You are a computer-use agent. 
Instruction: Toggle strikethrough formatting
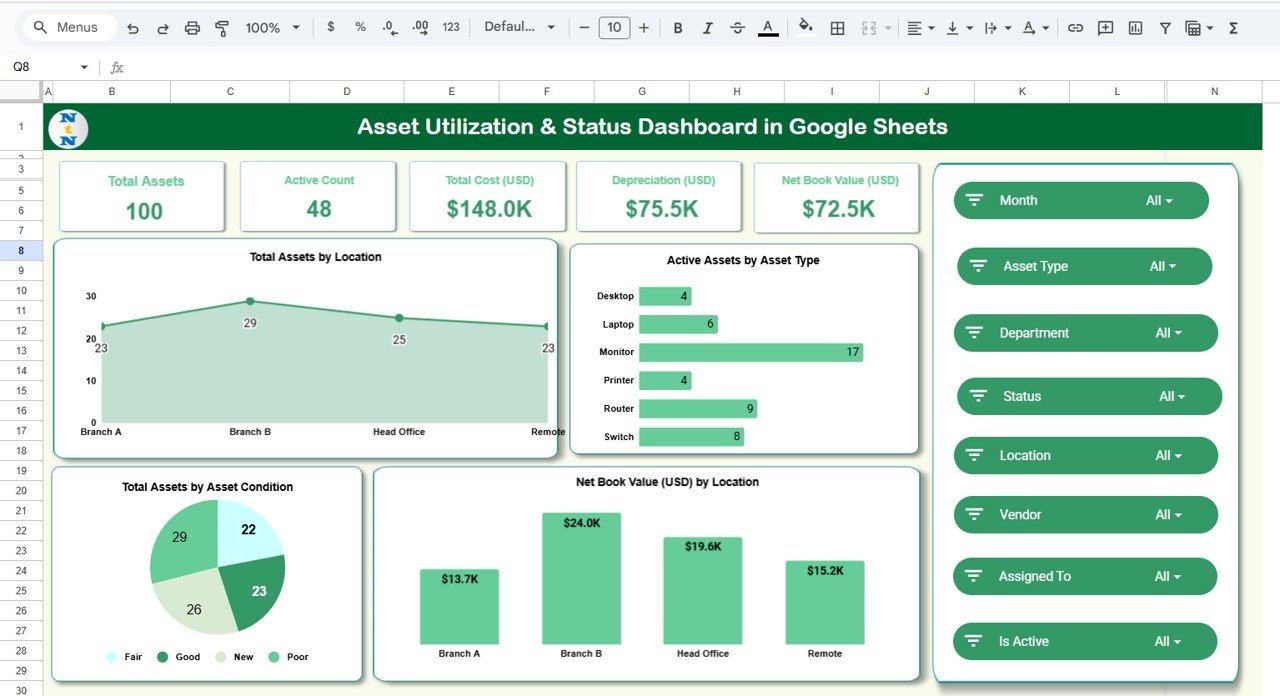click(738, 28)
